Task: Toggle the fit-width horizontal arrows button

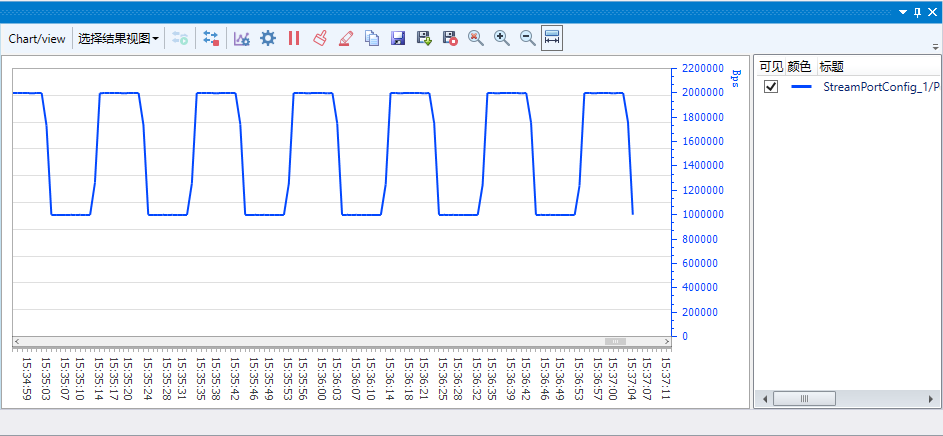Action: click(x=552, y=38)
